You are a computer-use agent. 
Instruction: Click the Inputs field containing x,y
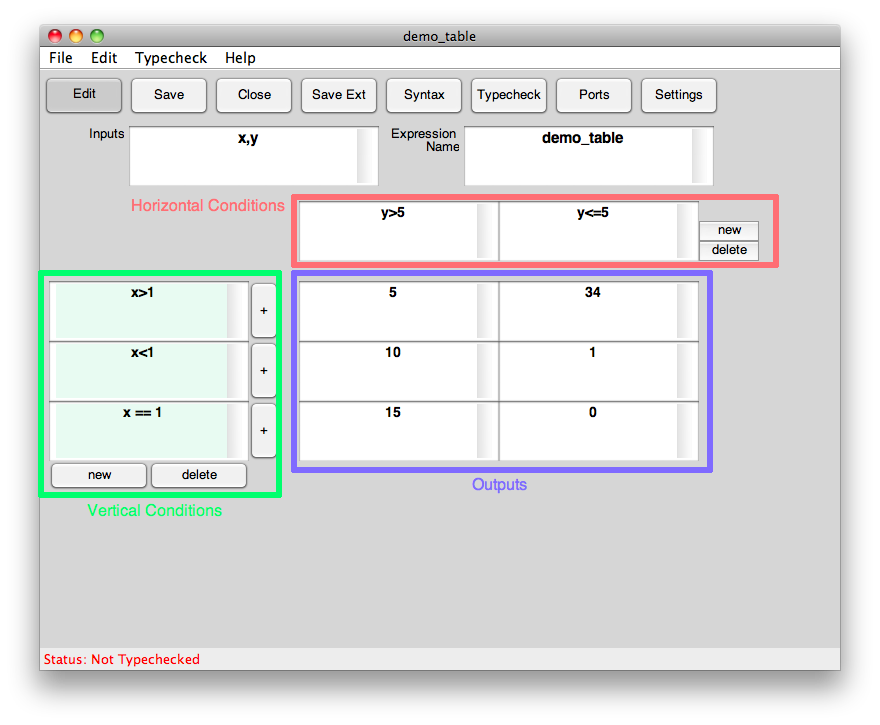(x=245, y=155)
